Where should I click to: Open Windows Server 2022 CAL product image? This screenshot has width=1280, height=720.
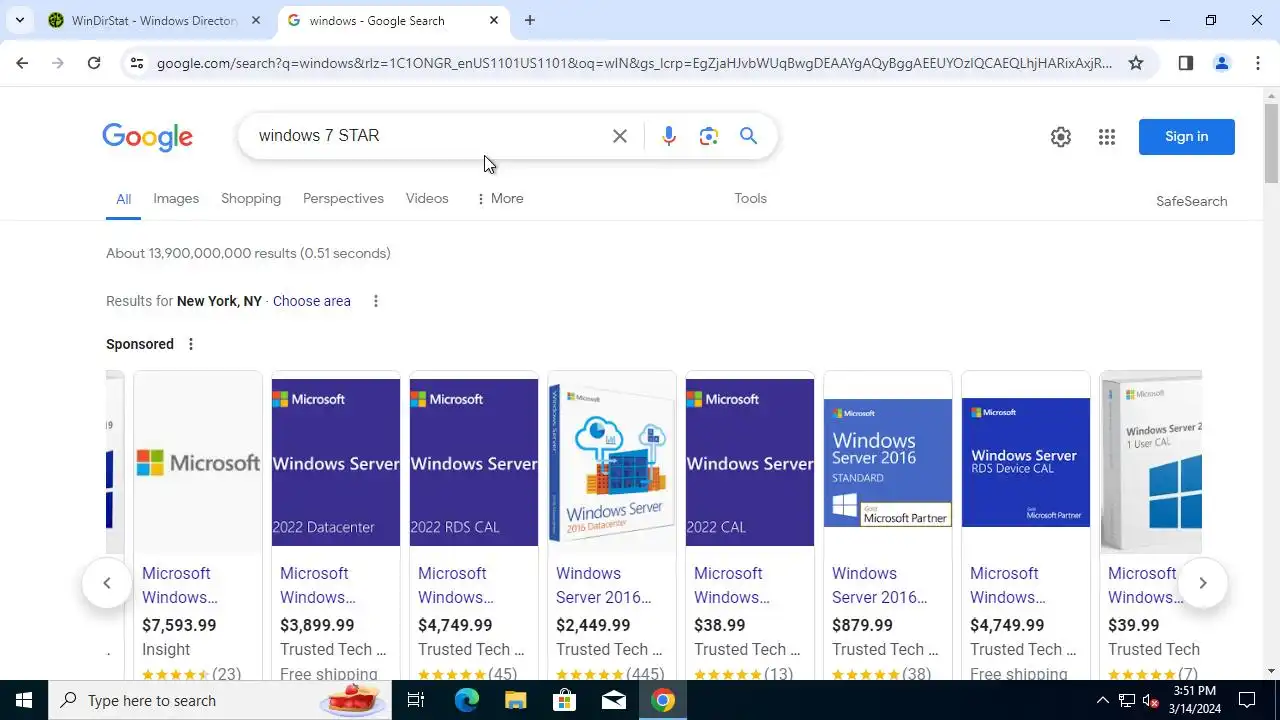(750, 462)
